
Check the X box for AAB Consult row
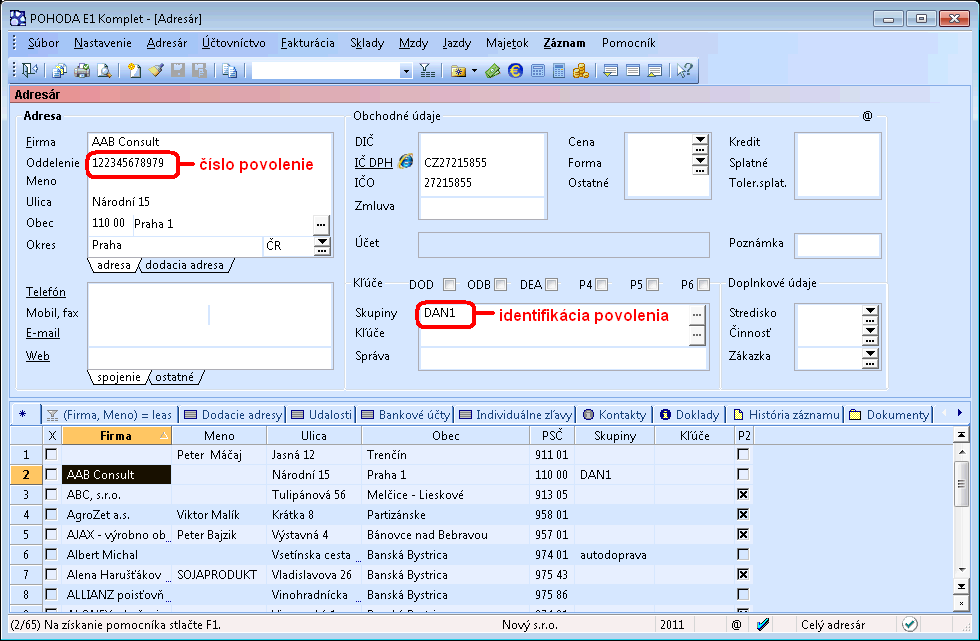[x=51, y=474]
